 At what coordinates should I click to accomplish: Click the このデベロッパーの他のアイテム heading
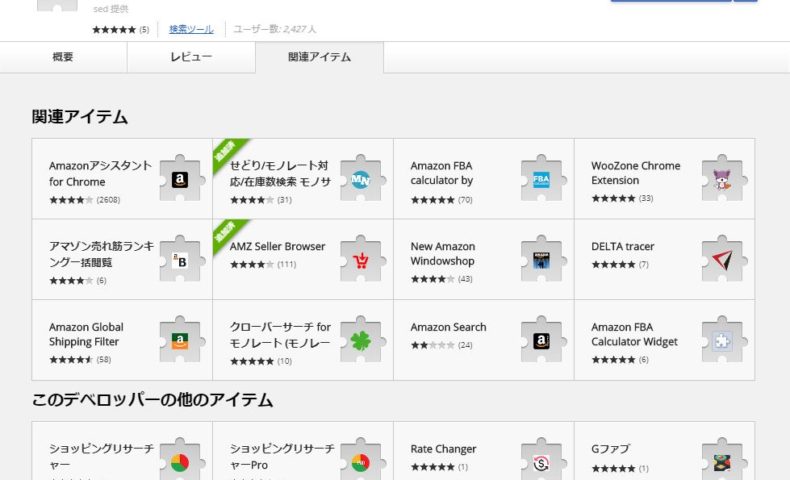(152, 400)
